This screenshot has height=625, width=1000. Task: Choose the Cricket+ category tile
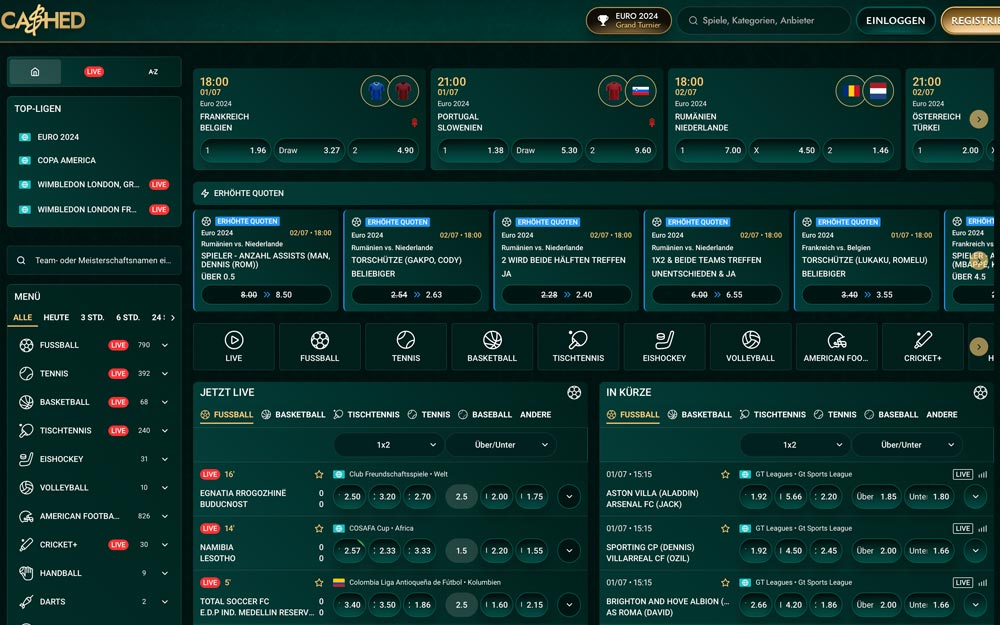[922, 346]
